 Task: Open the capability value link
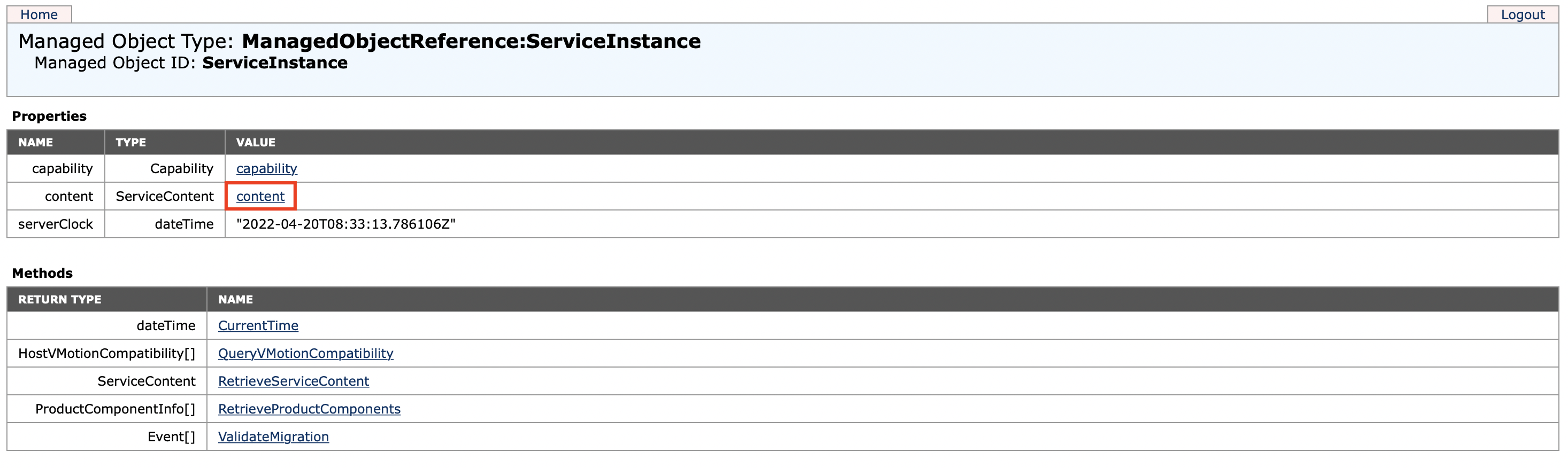coord(267,168)
